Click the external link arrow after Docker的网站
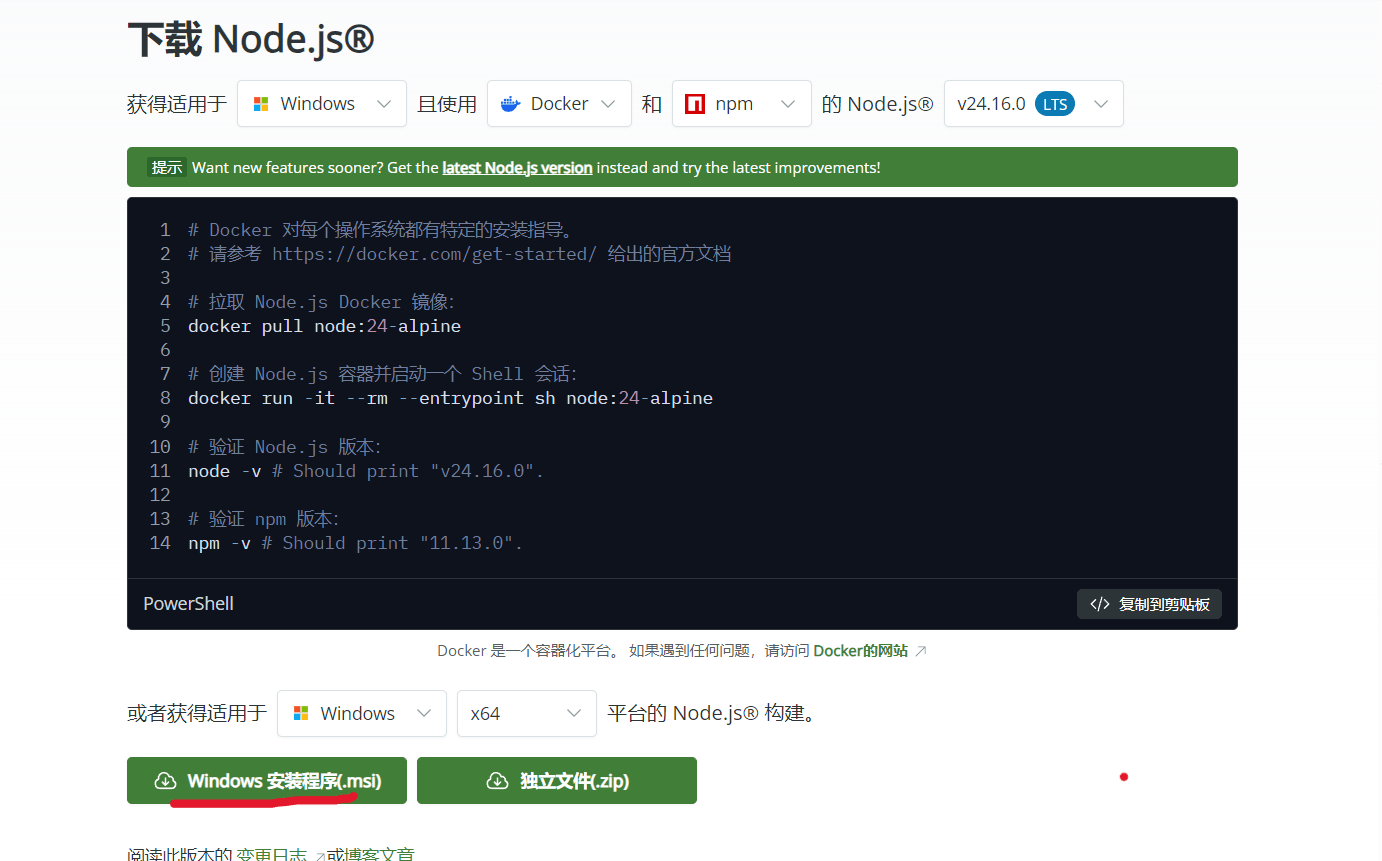Viewport: 1382px width, 861px height. 921,651
